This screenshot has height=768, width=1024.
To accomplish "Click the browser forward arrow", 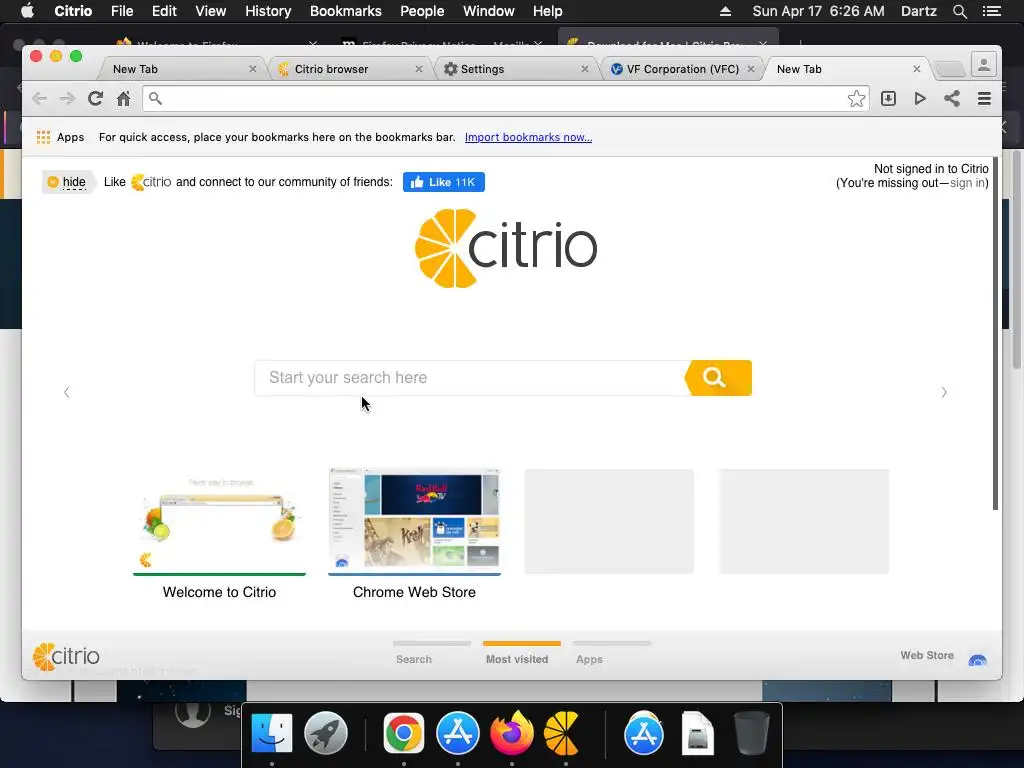I will [67, 99].
